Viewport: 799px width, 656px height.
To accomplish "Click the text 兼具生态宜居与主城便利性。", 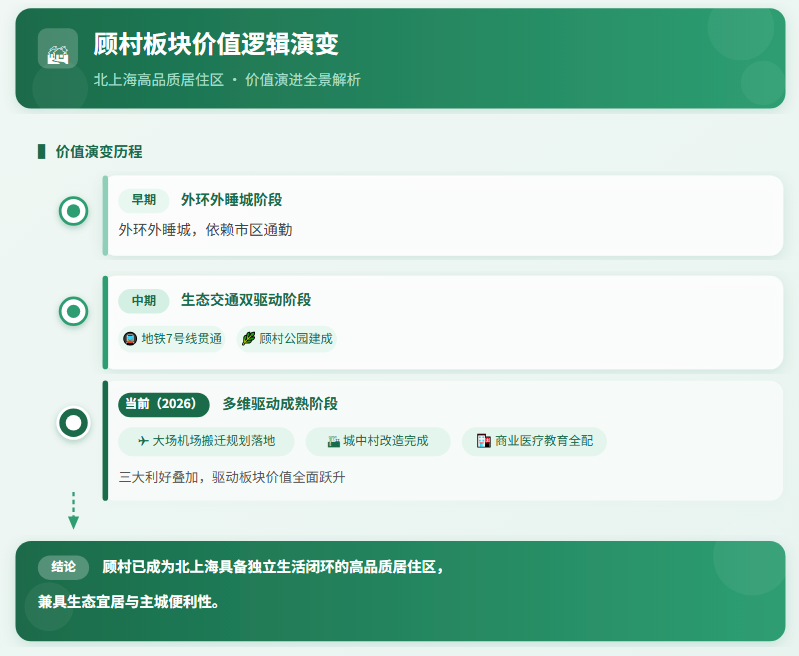I will [x=129, y=602].
